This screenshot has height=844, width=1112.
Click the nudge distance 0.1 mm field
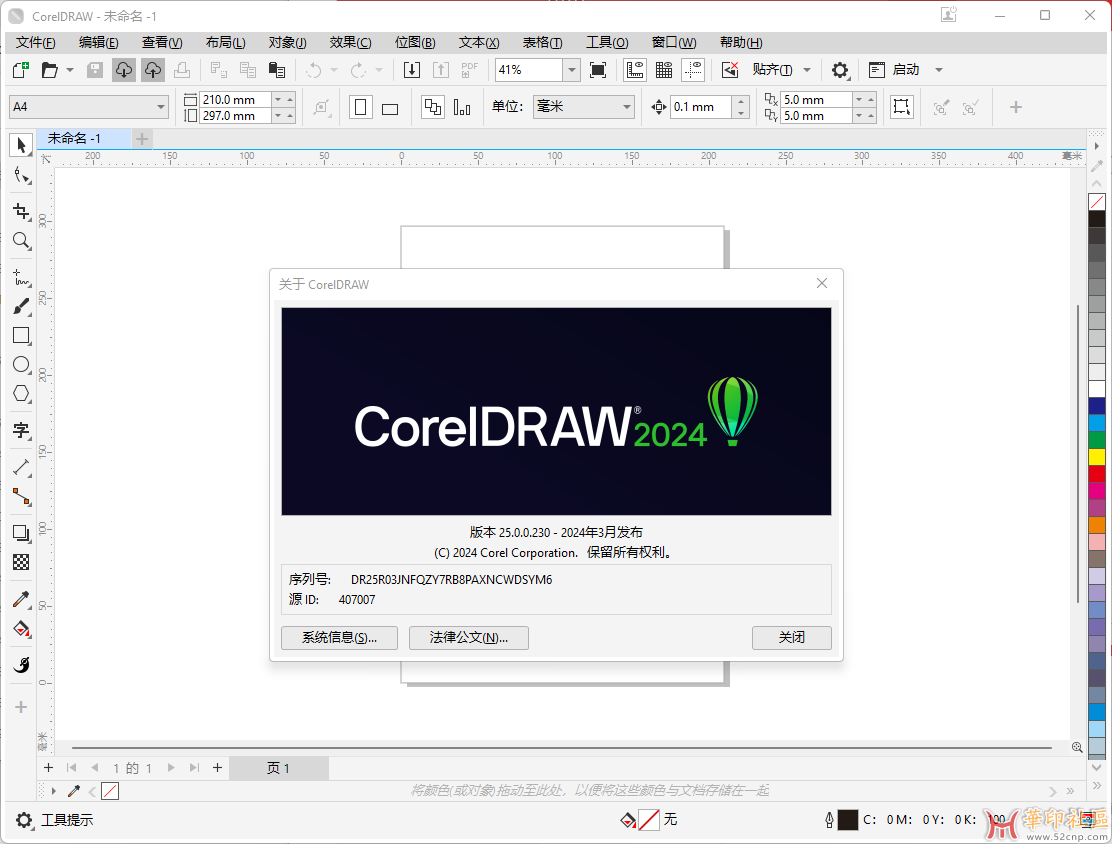pyautogui.click(x=701, y=107)
